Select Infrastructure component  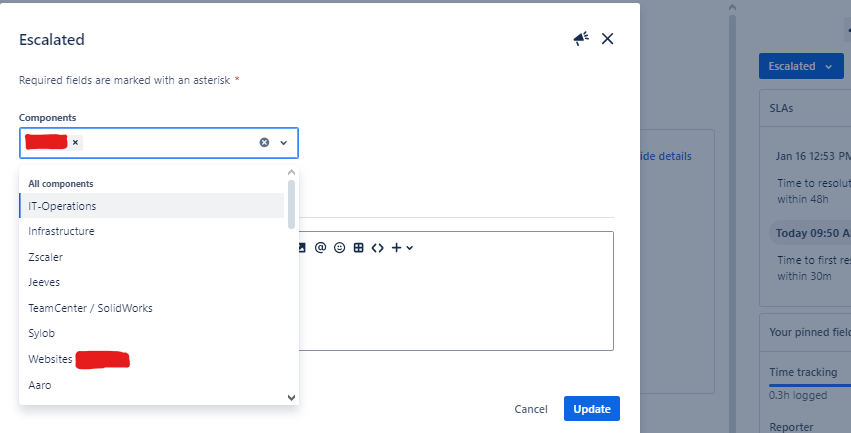151,231
